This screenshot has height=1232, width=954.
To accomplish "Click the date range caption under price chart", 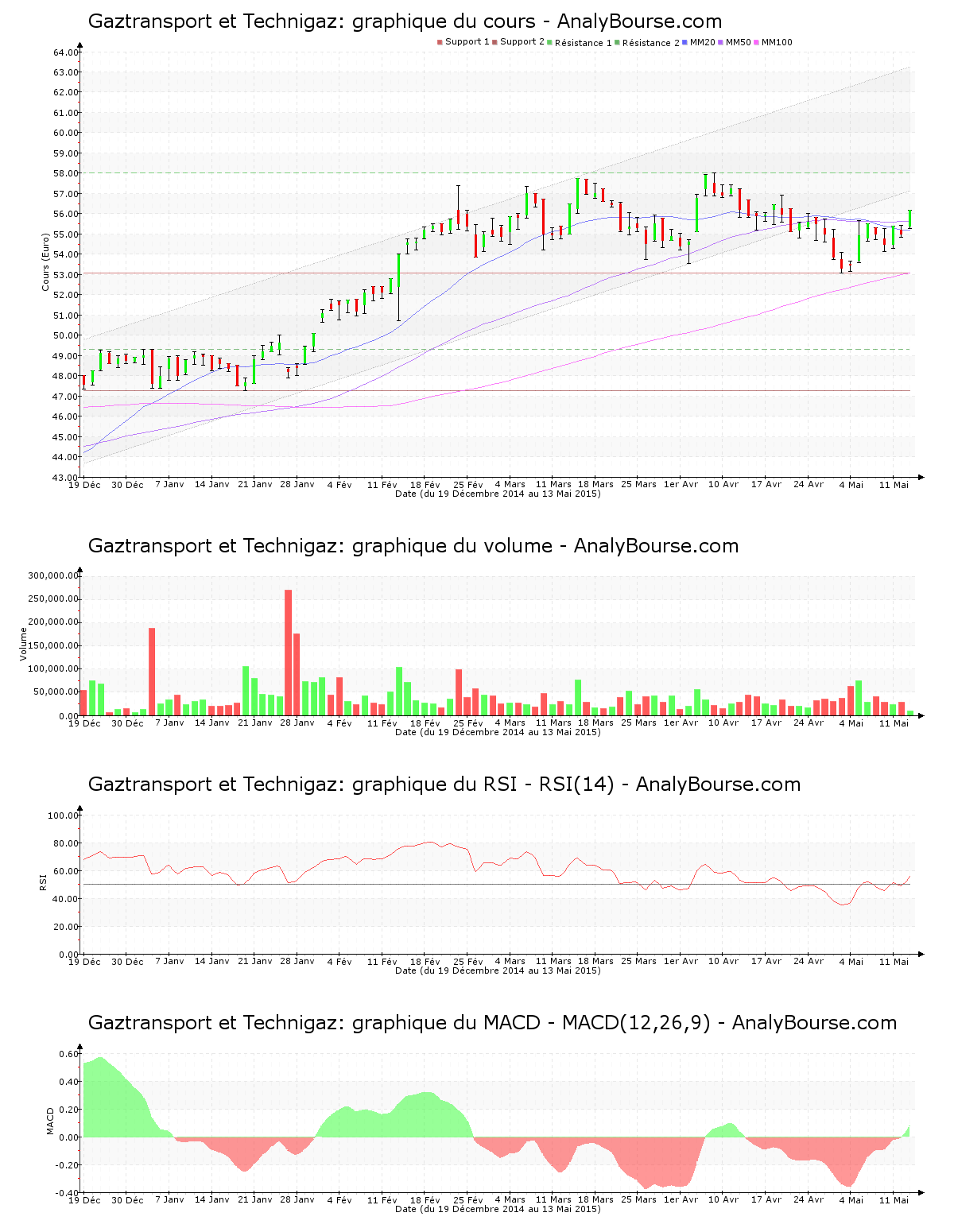I will click(x=498, y=494).
